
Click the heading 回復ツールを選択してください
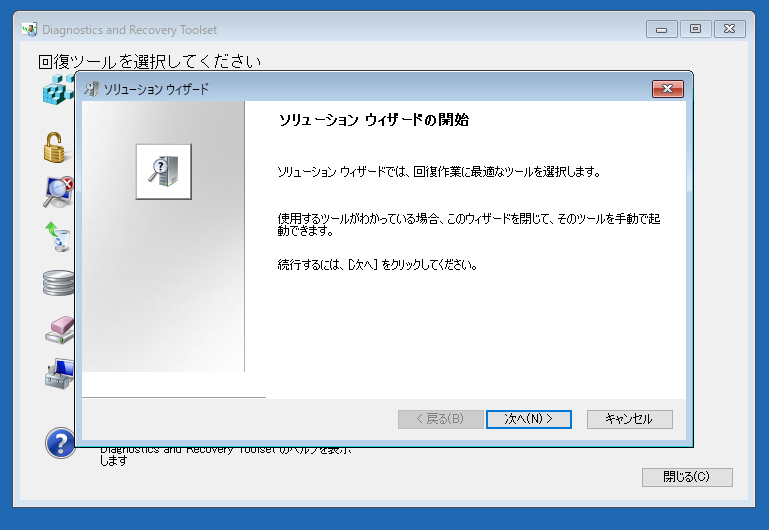tap(150, 62)
